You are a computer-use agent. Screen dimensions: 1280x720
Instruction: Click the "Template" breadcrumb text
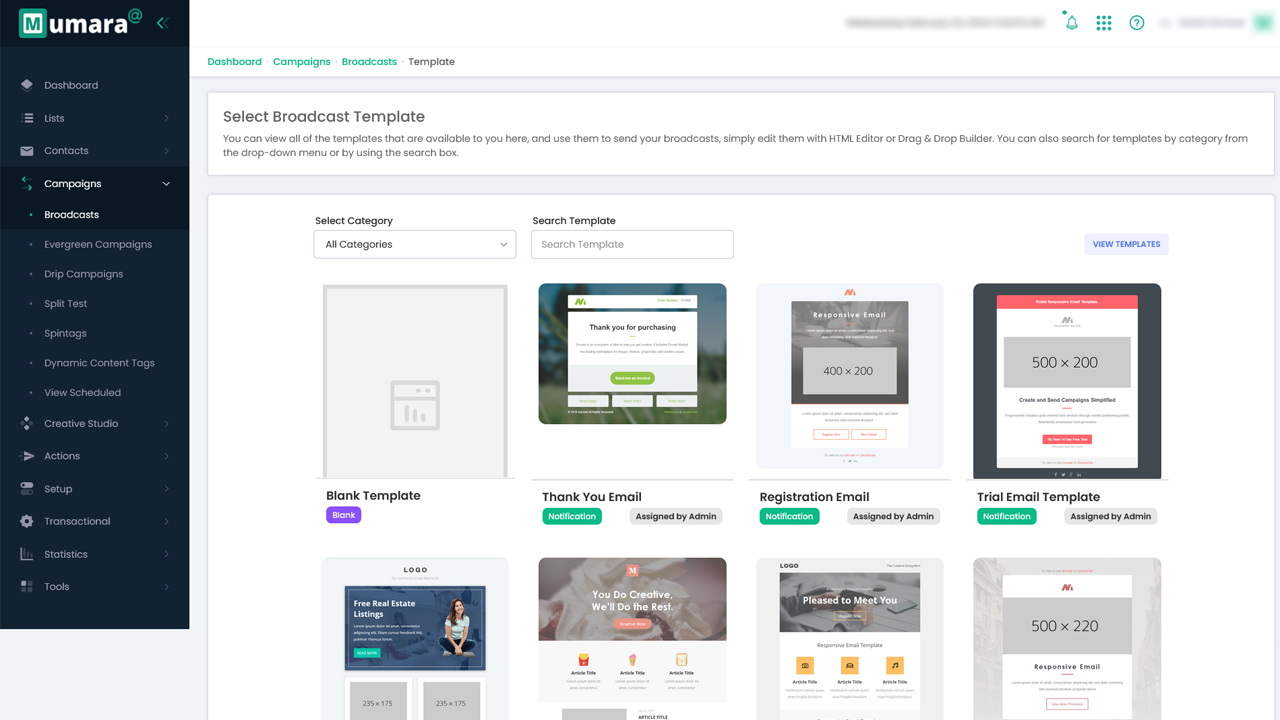pos(431,62)
